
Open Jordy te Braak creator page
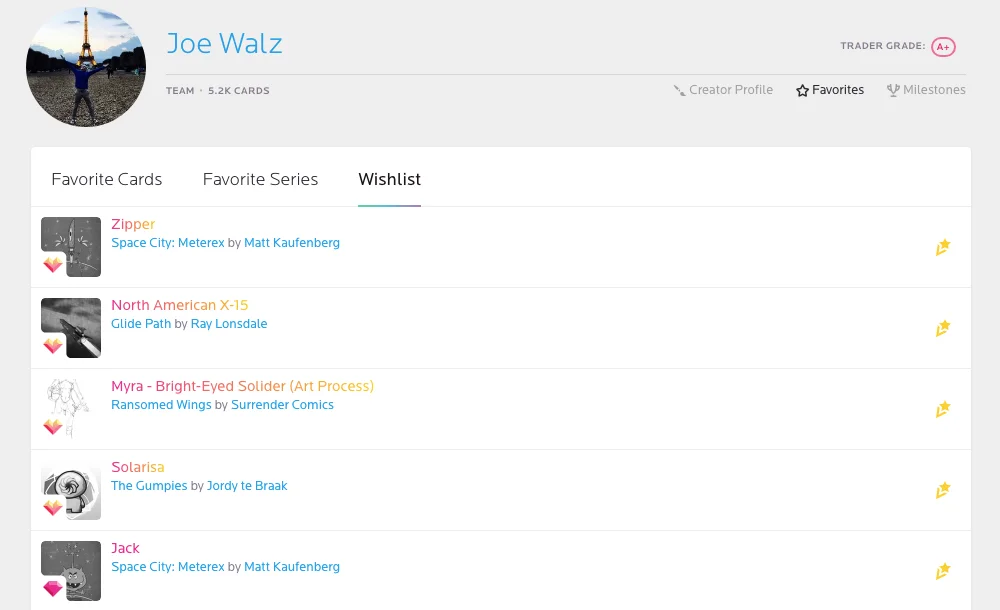pyautogui.click(x=247, y=486)
